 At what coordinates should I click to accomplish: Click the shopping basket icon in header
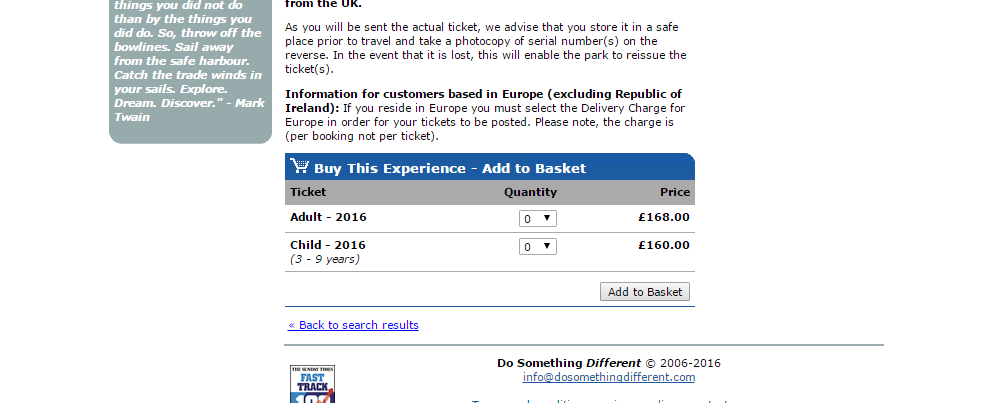299,167
